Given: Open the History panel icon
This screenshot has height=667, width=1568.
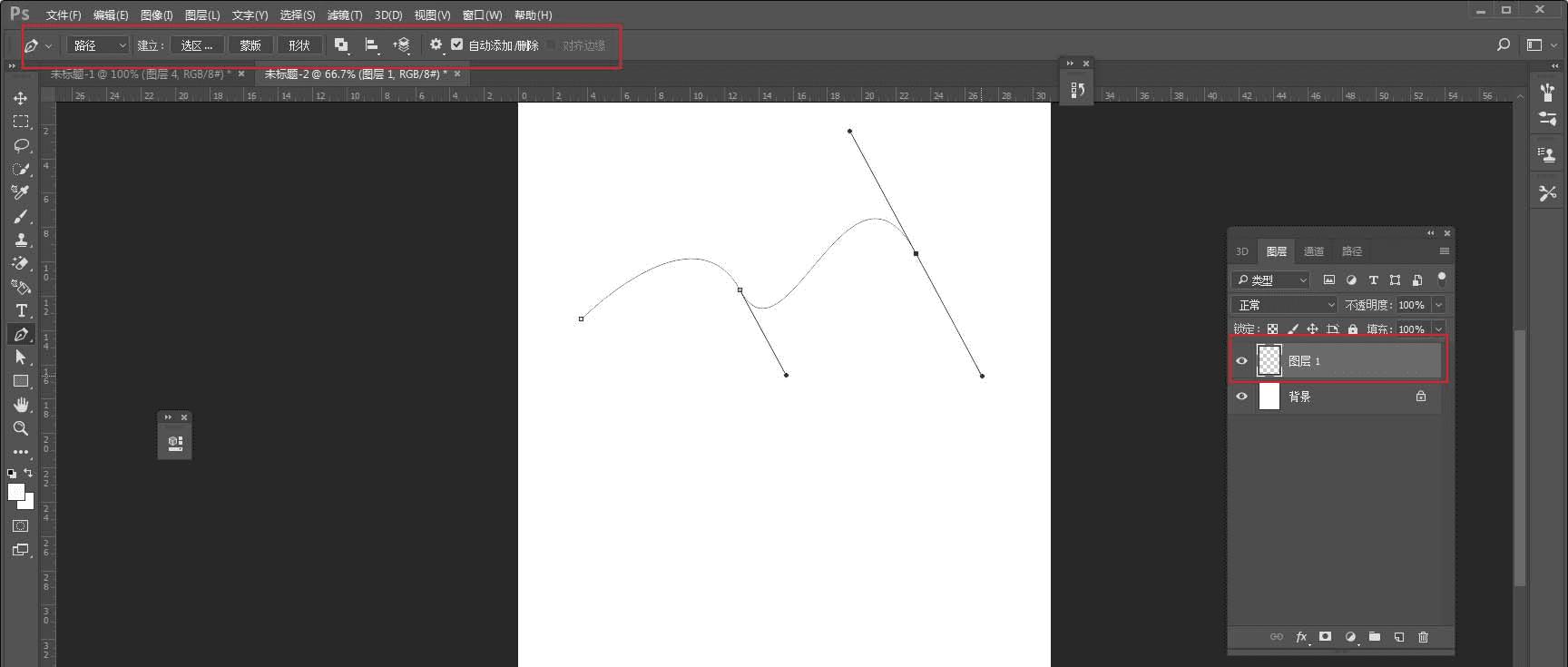Looking at the screenshot, I should (1077, 90).
